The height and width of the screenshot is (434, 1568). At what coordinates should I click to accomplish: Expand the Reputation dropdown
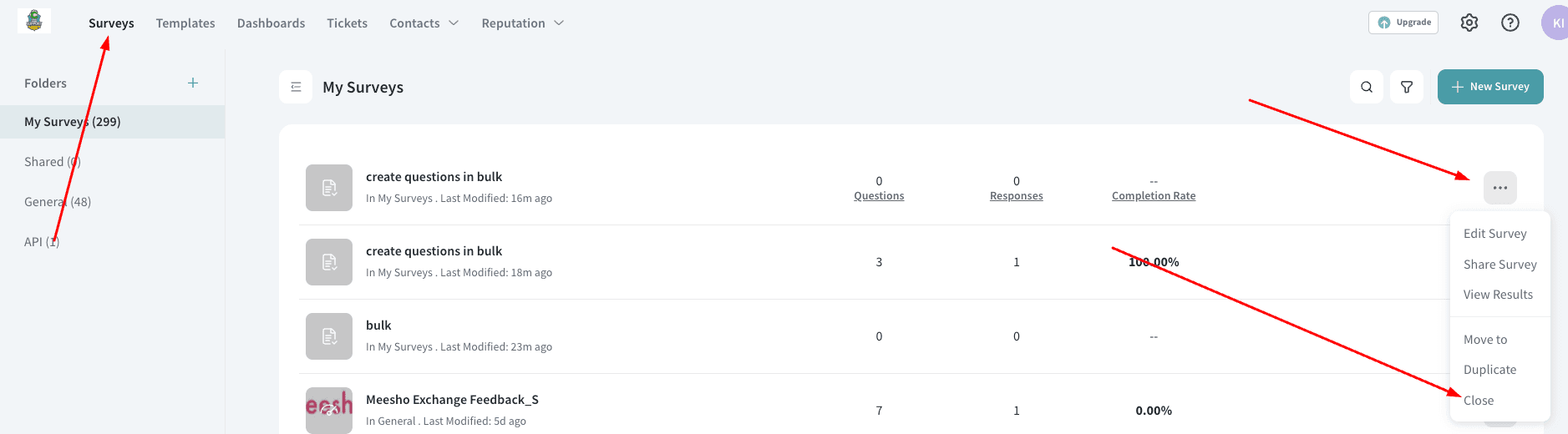click(x=523, y=23)
